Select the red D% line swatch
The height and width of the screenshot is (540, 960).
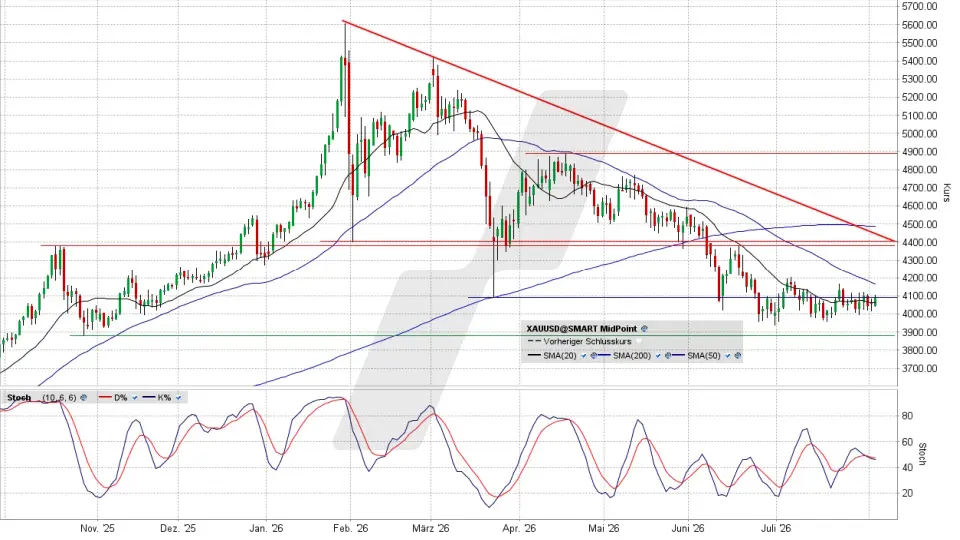(105, 397)
